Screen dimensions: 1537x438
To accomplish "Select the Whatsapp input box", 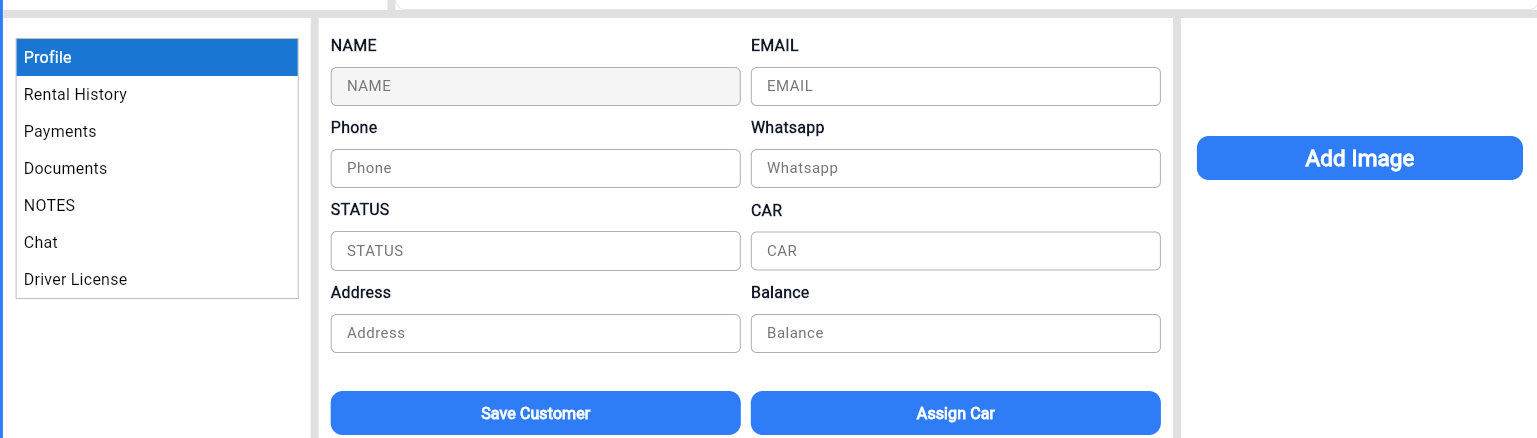I will click(x=955, y=168).
